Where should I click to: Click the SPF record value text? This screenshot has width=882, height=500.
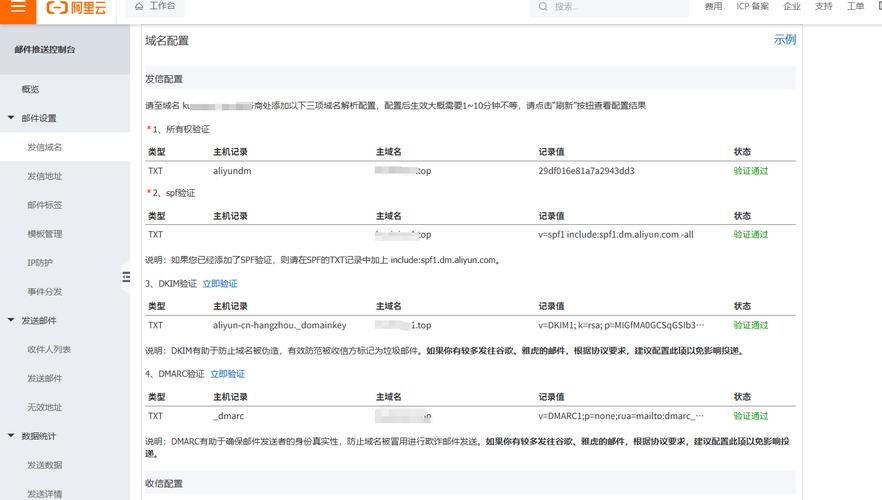pos(615,235)
